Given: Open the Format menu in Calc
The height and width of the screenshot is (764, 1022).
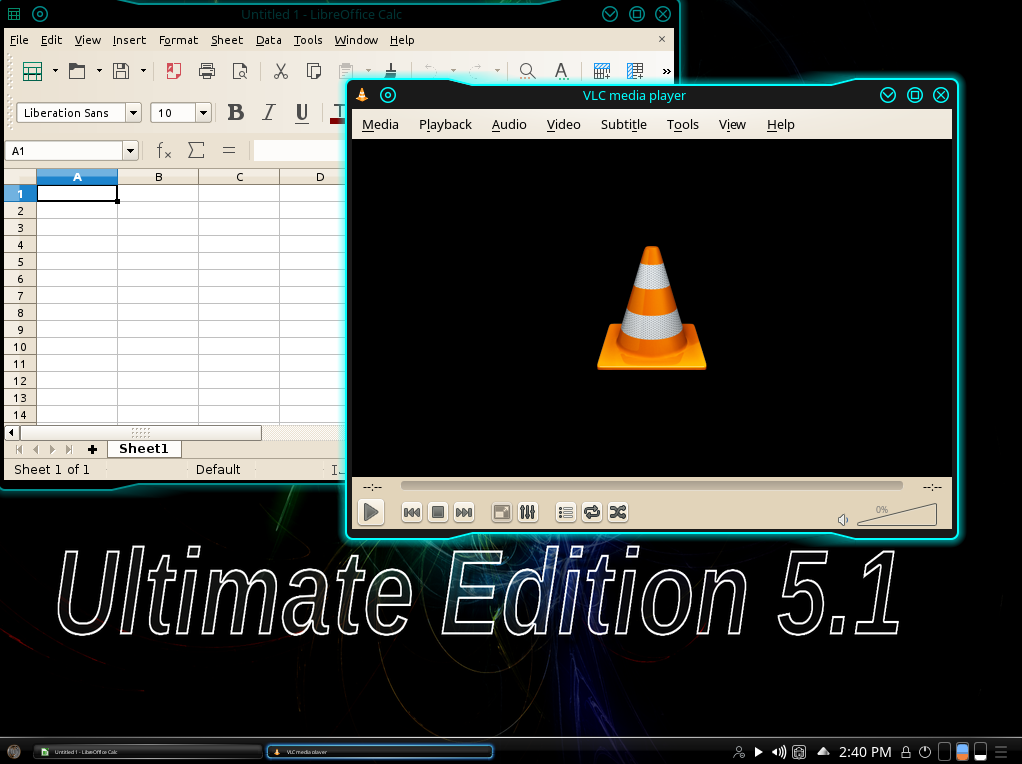Looking at the screenshot, I should 178,40.
